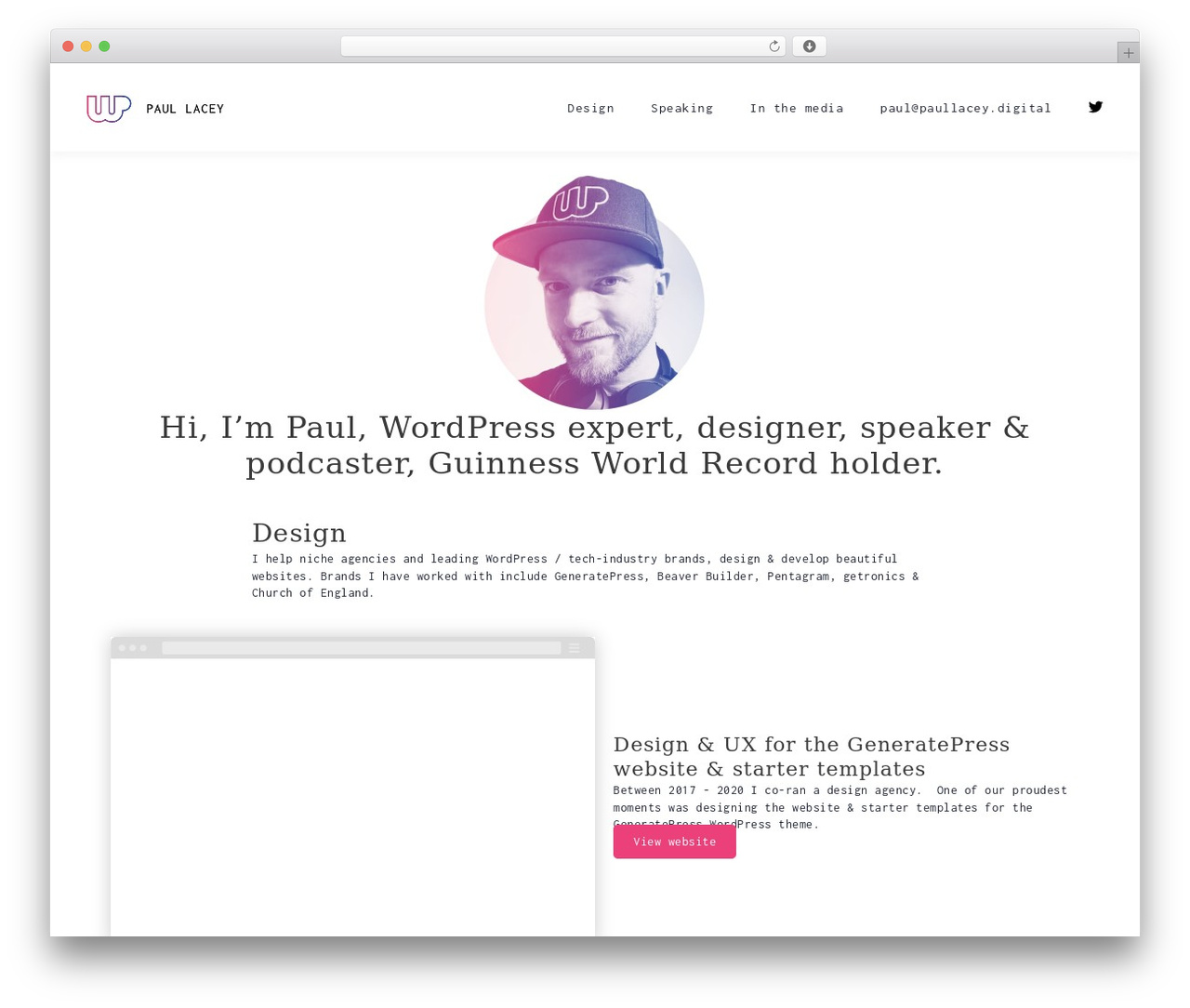Screen dimensions: 1190x1008
Task: Open the Design menu item
Action: coord(590,108)
